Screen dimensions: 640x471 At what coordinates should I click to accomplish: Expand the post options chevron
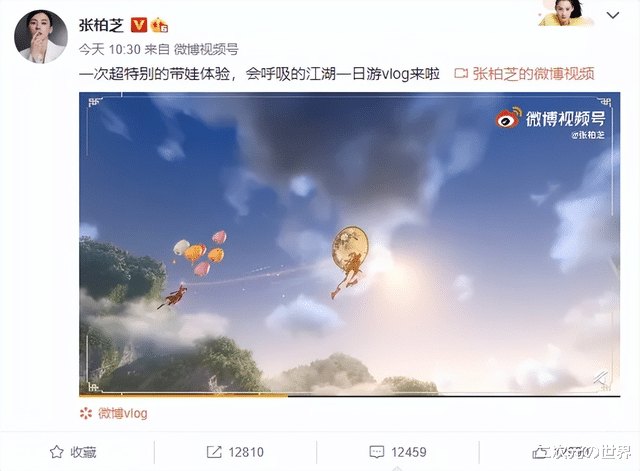[x=613, y=16]
